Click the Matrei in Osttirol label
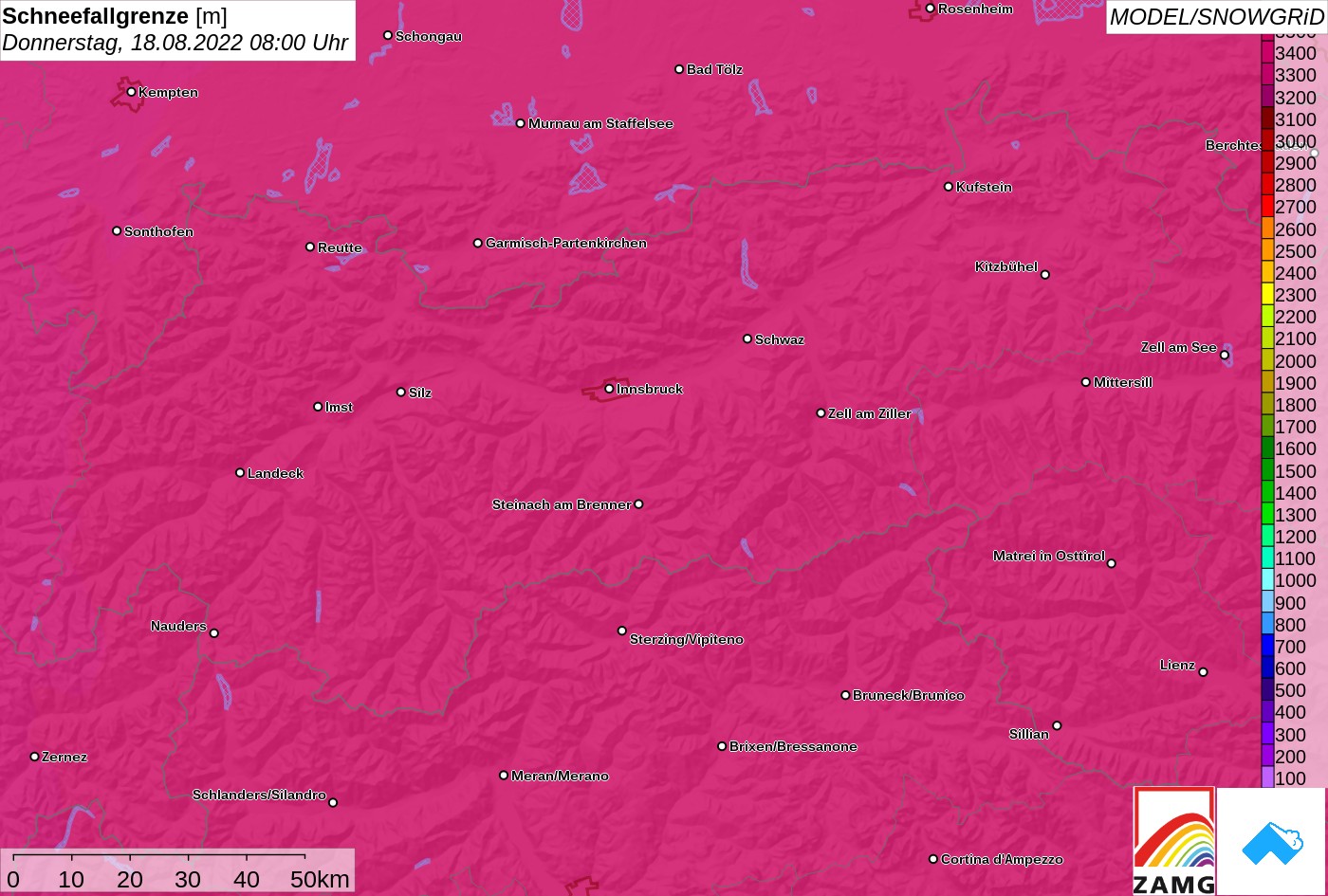 tap(1049, 556)
